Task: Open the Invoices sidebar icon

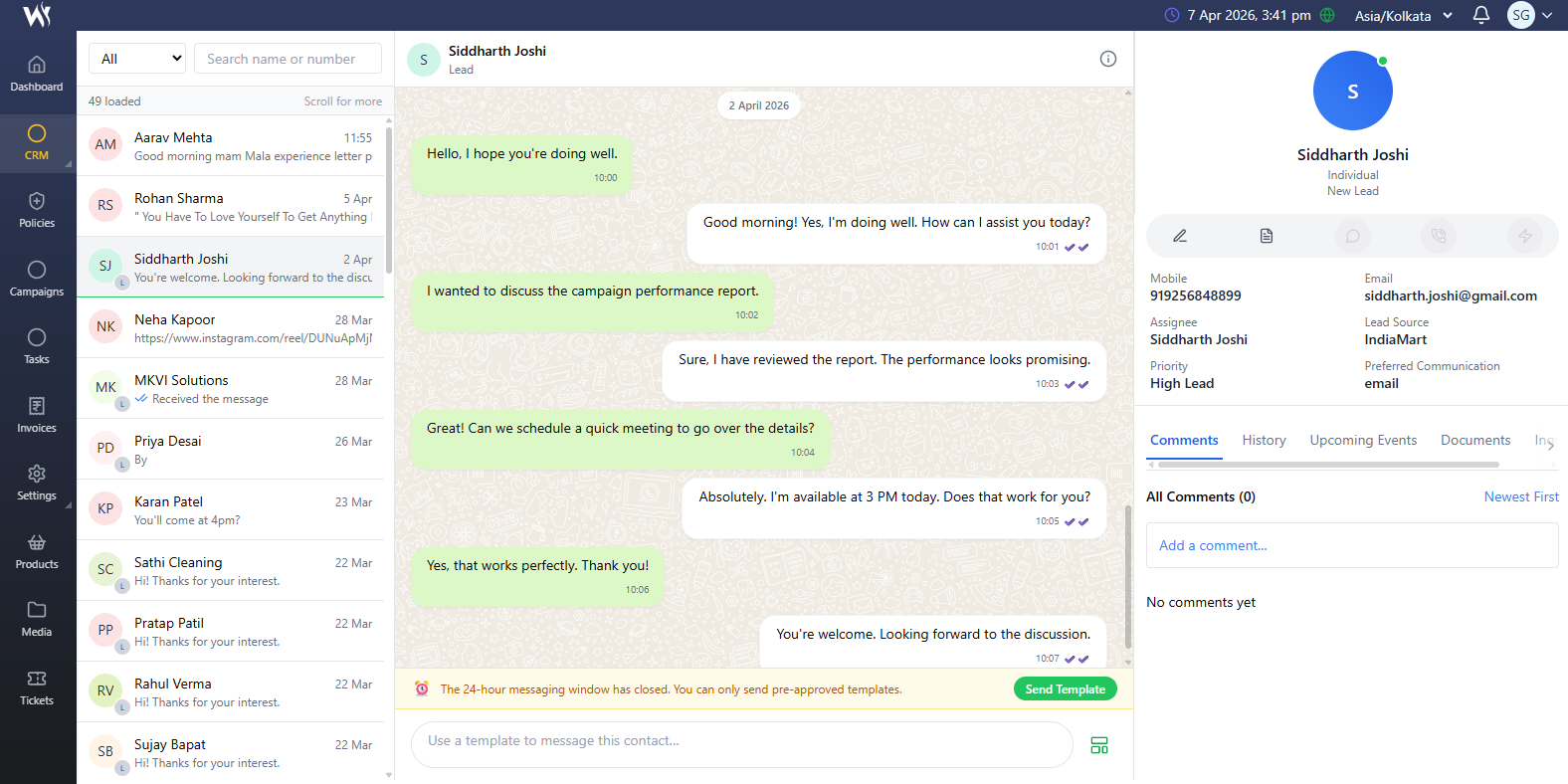Action: (37, 415)
